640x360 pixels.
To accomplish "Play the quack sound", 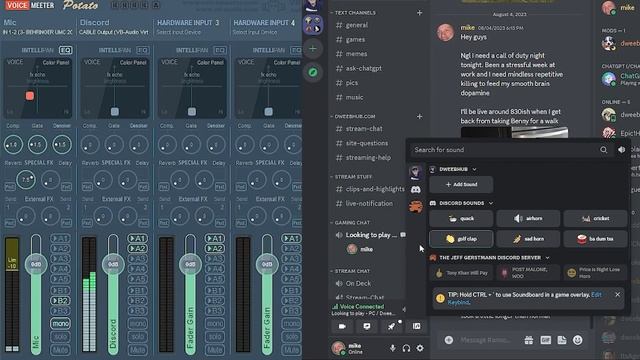I will pos(461,219).
